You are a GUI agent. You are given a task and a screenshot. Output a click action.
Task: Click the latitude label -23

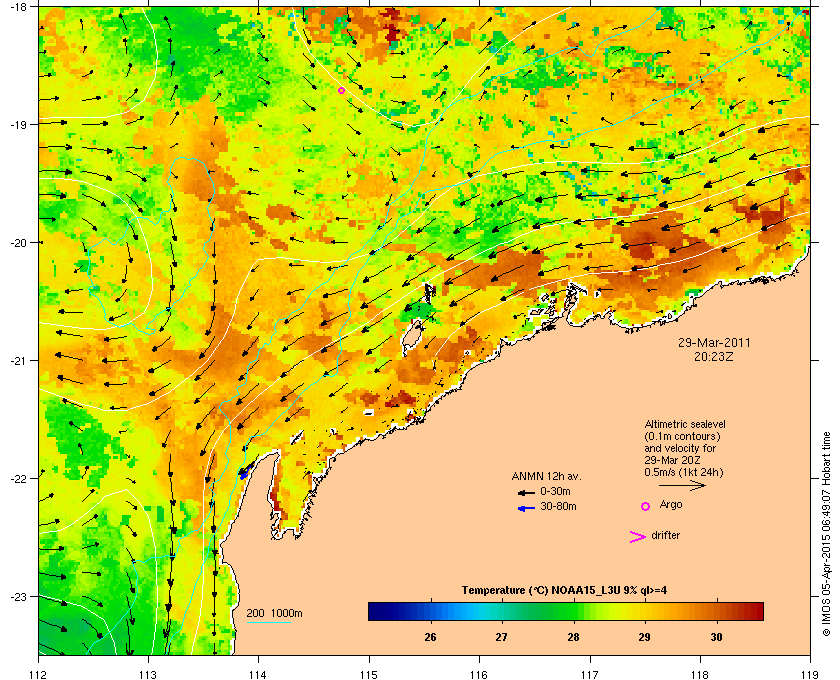pos(18,596)
